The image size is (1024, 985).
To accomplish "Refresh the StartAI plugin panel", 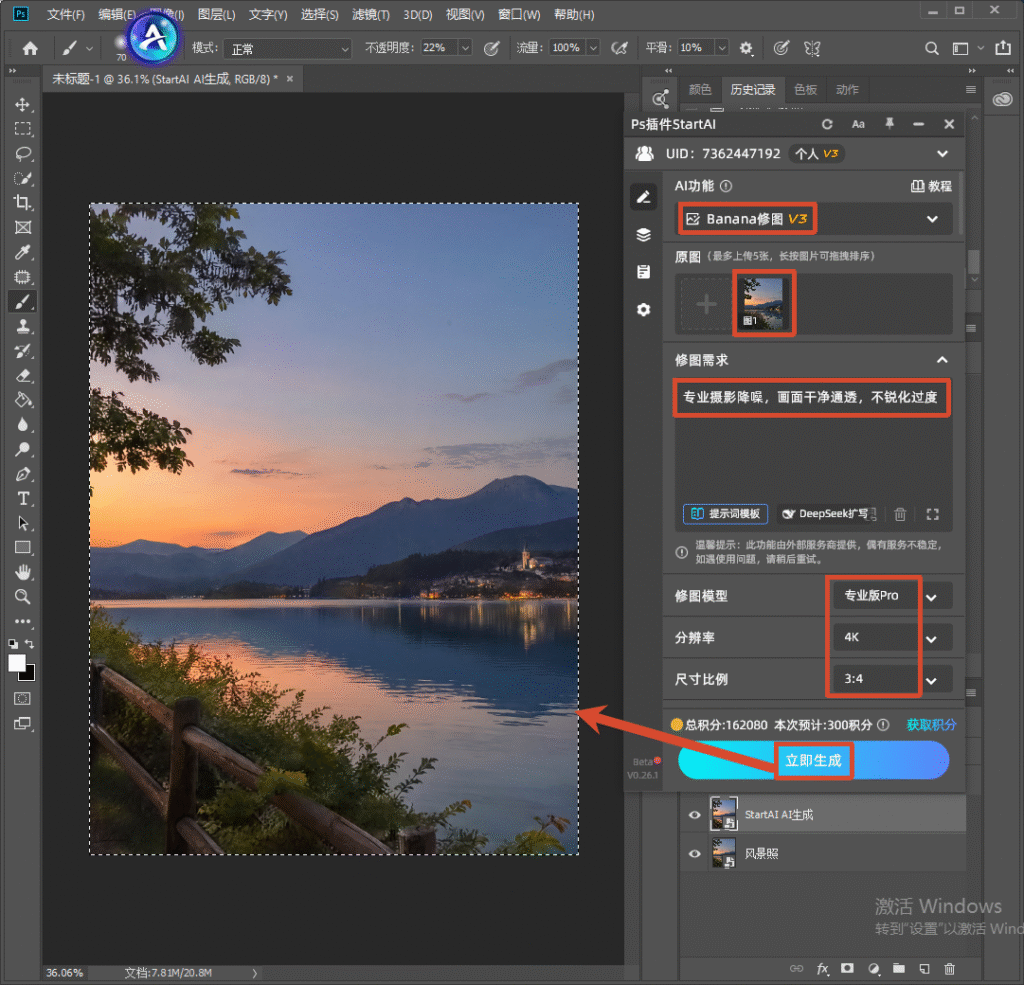I will (x=827, y=124).
